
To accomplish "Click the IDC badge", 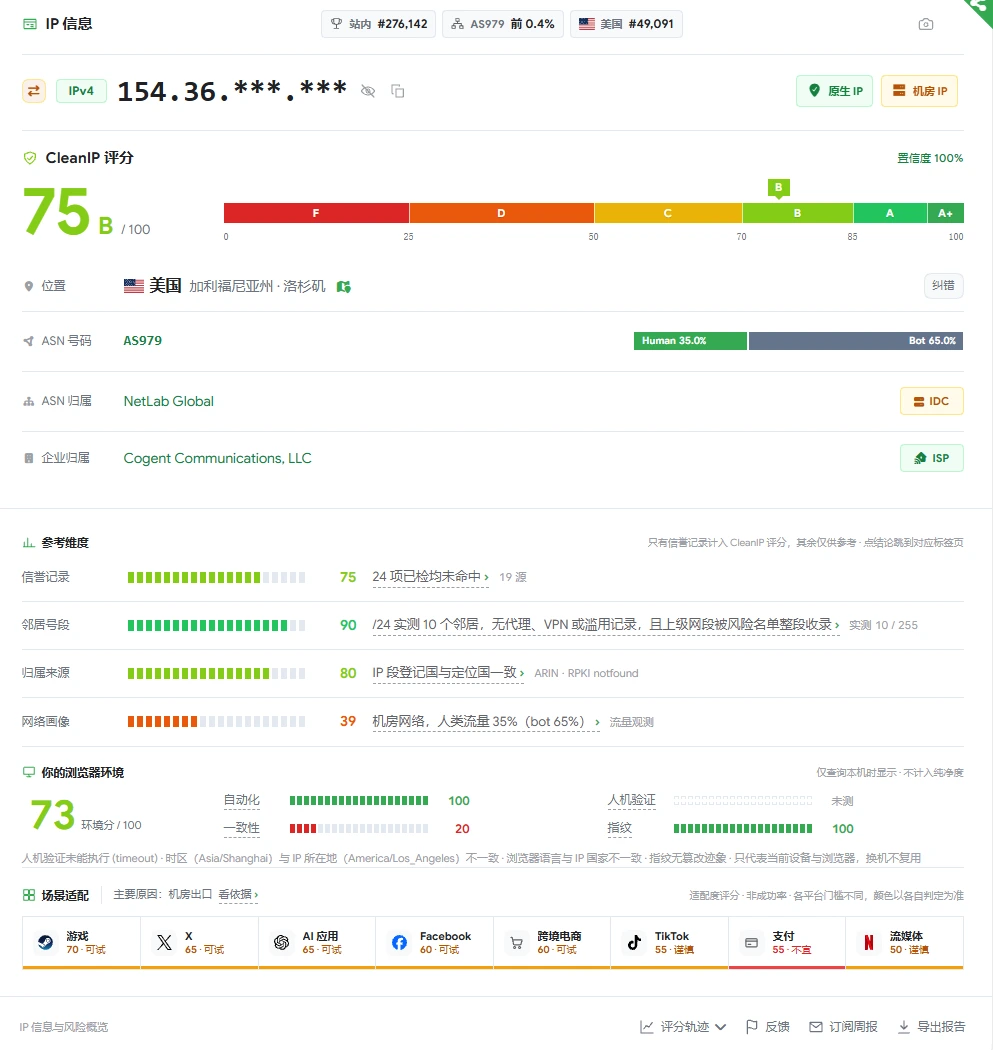I will (x=931, y=401).
